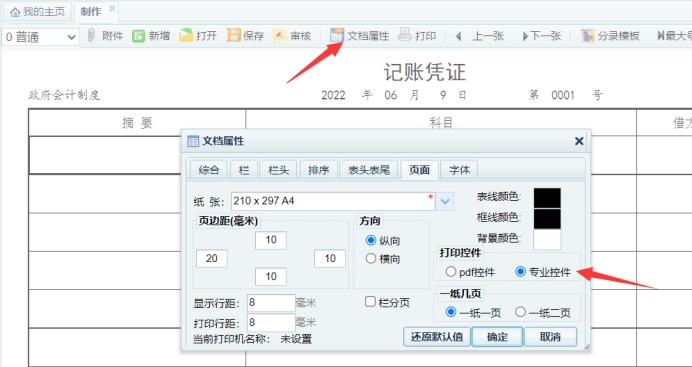Click the 文档属性 dialog title icon
Viewport: 692px width, 367px height.
pos(193,141)
